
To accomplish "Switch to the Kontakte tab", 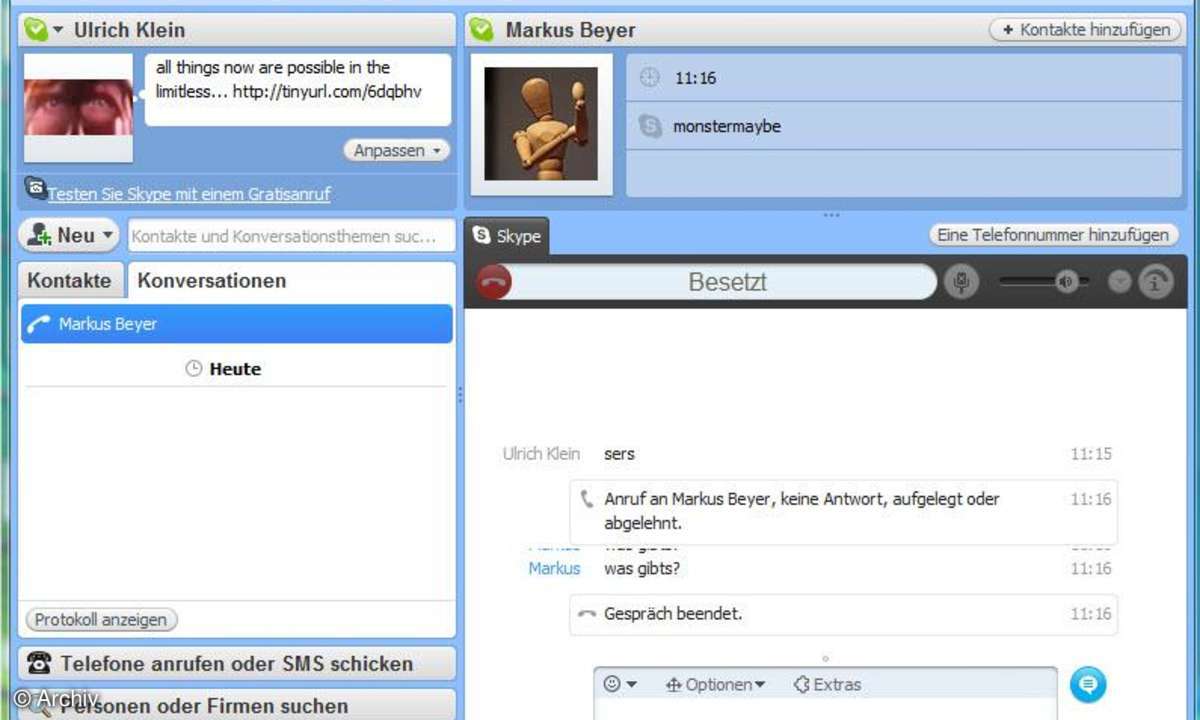I will point(70,280).
